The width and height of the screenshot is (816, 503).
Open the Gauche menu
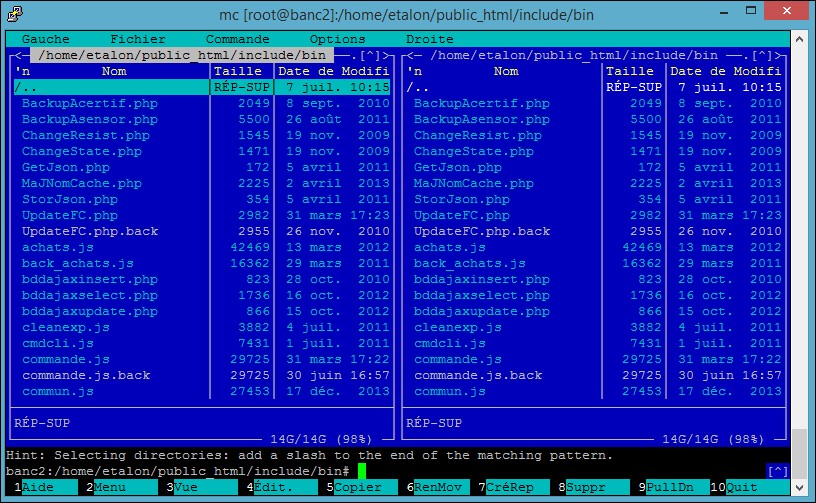pos(45,39)
